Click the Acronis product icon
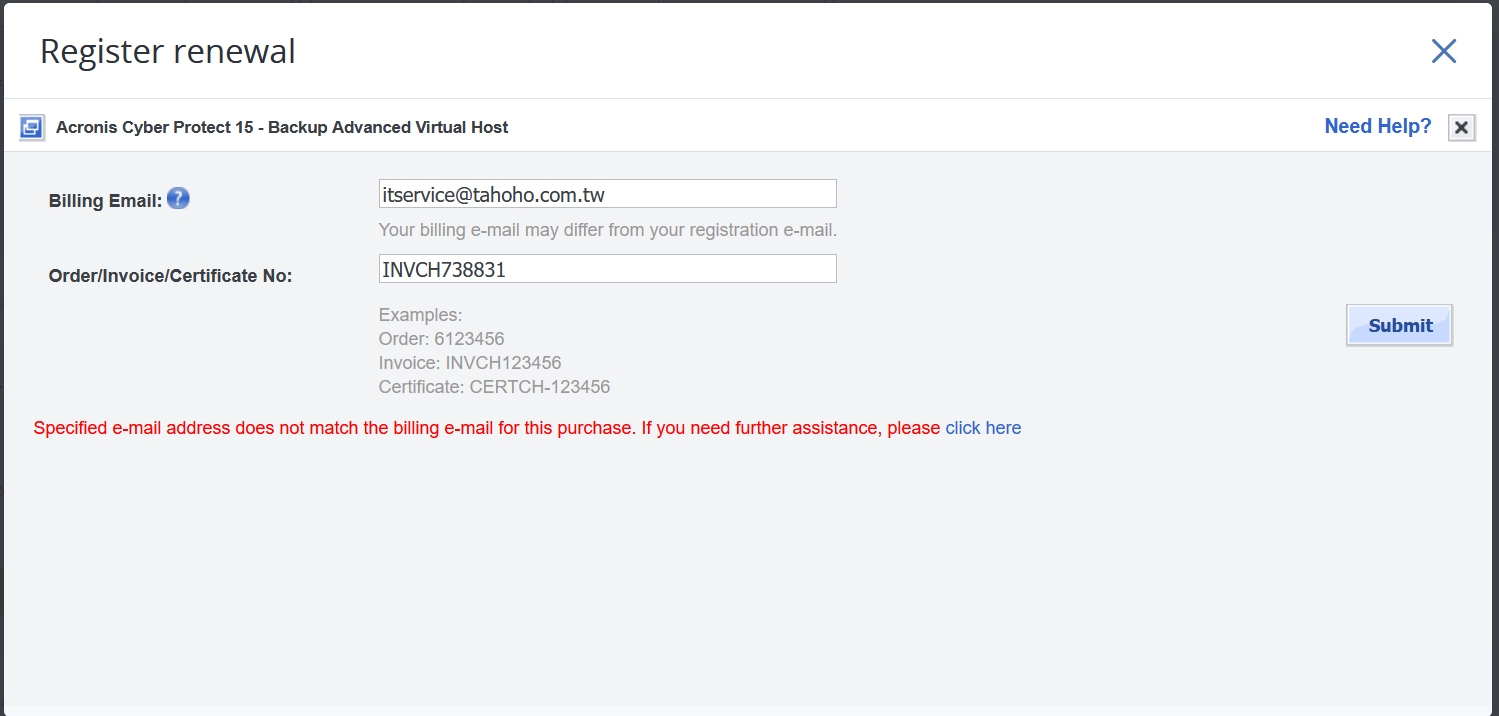This screenshot has height=716, width=1499. coord(32,128)
